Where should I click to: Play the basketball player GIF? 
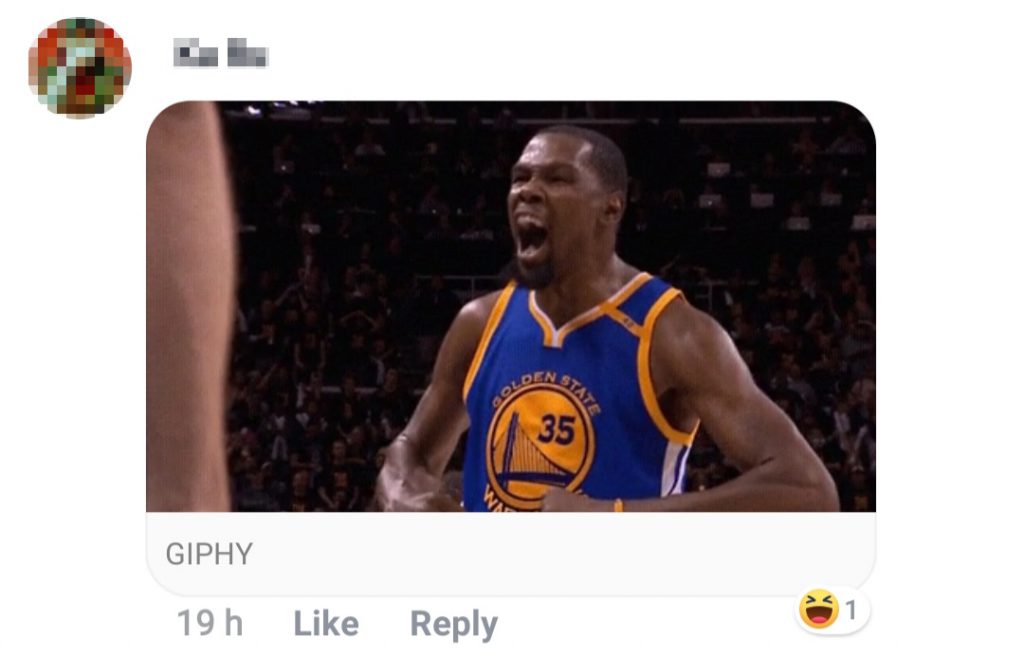(x=511, y=306)
